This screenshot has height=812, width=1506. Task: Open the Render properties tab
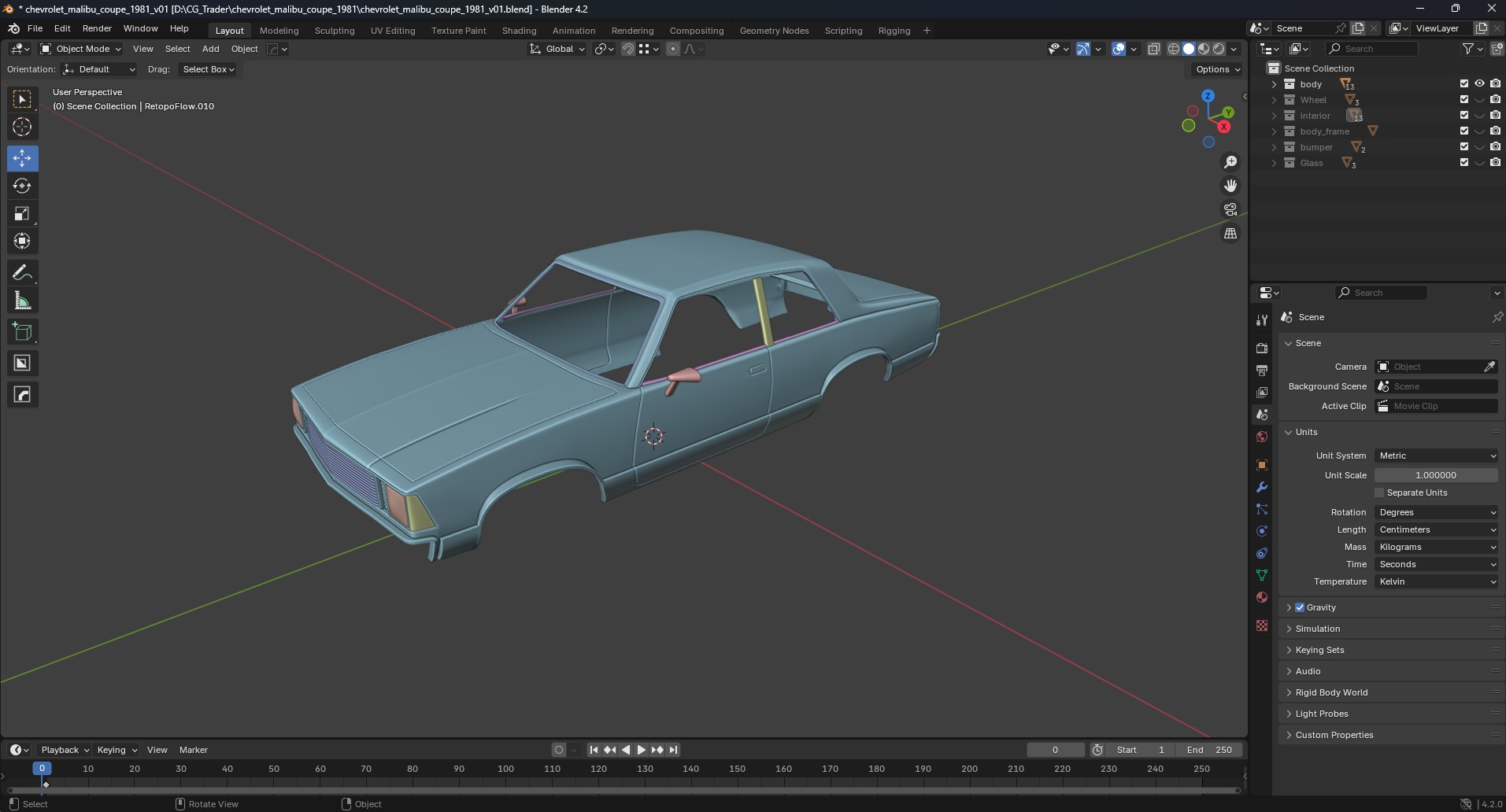click(x=1262, y=348)
